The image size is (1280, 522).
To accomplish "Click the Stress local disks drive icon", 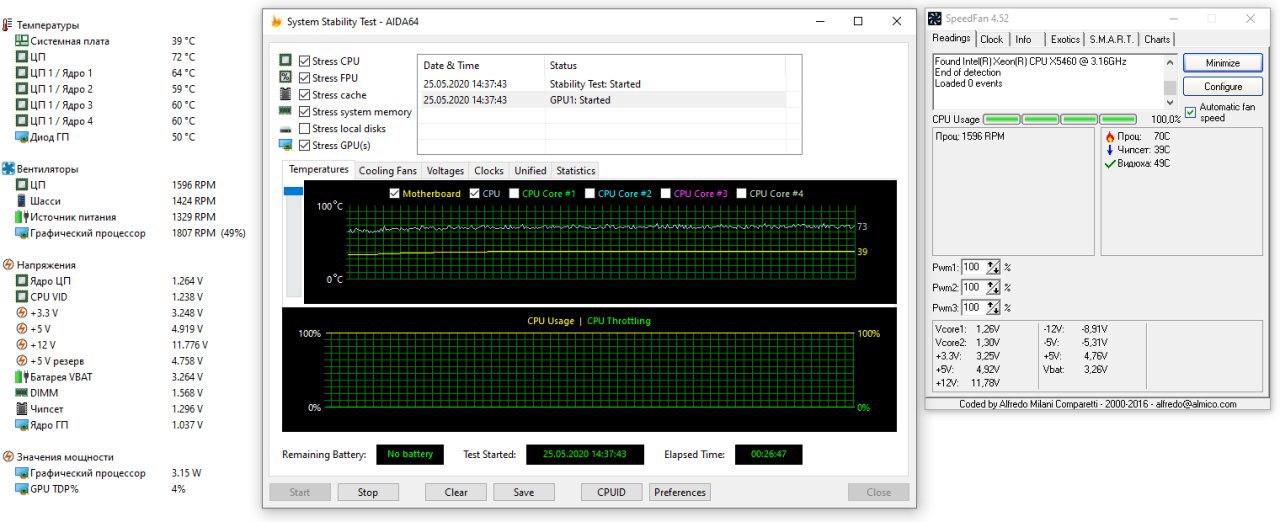I will coord(285,129).
